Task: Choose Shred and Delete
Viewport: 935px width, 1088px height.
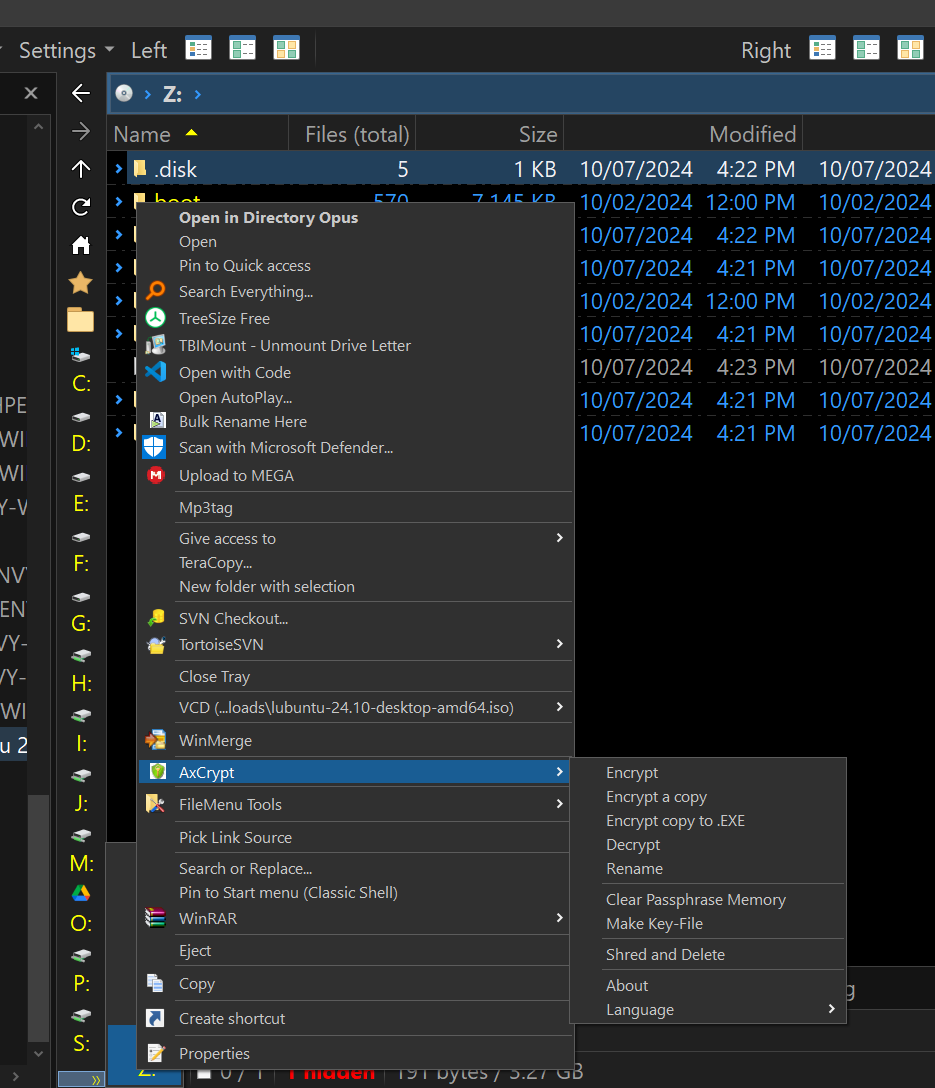Action: [665, 955]
